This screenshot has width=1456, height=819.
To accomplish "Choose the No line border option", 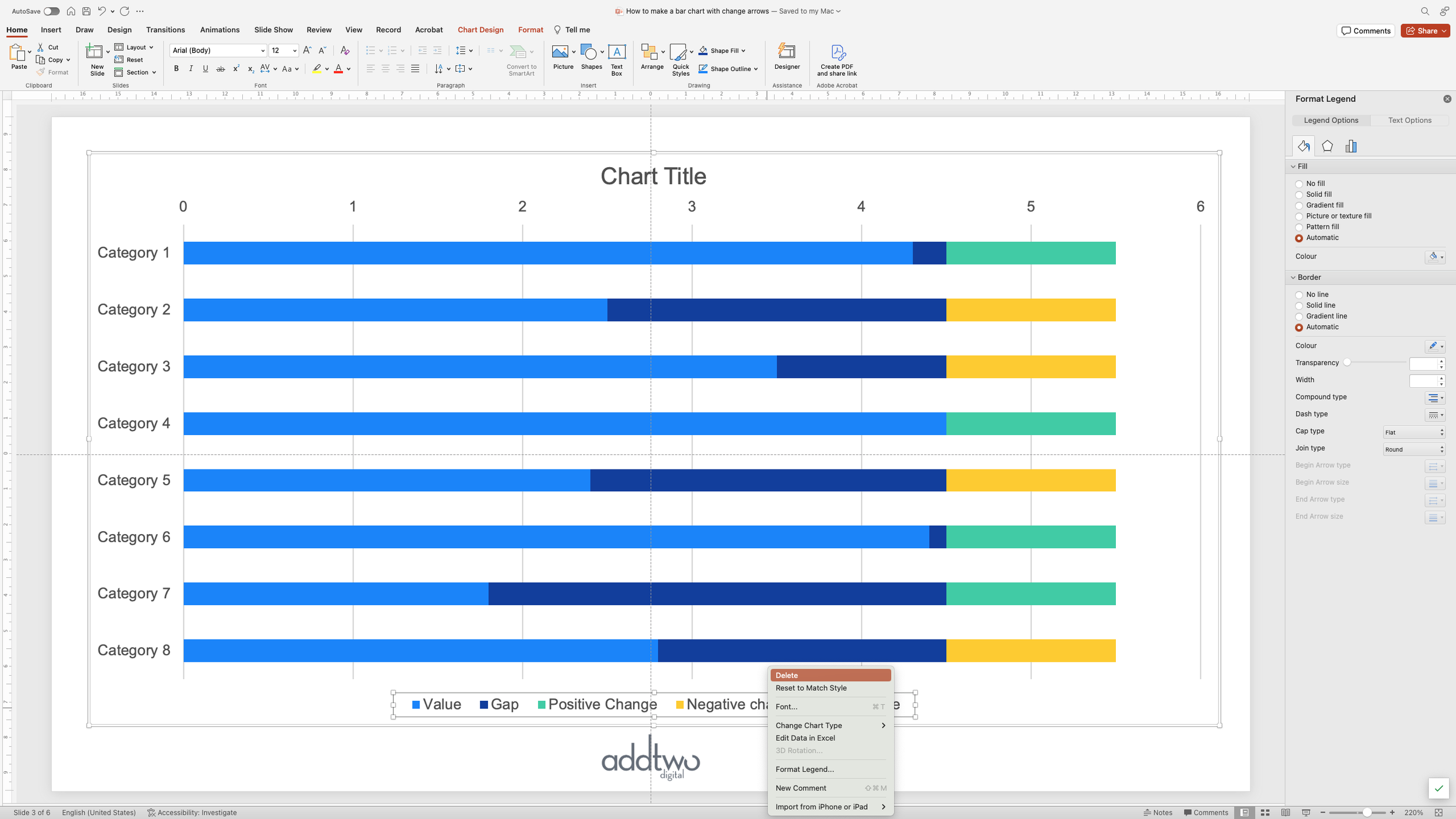I will 1299,295.
